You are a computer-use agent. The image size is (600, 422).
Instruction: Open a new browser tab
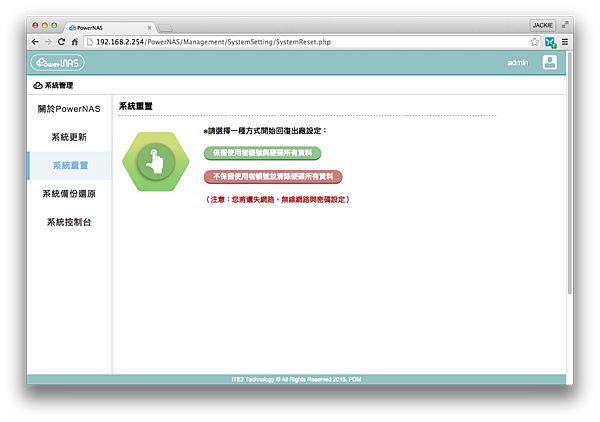(165, 28)
